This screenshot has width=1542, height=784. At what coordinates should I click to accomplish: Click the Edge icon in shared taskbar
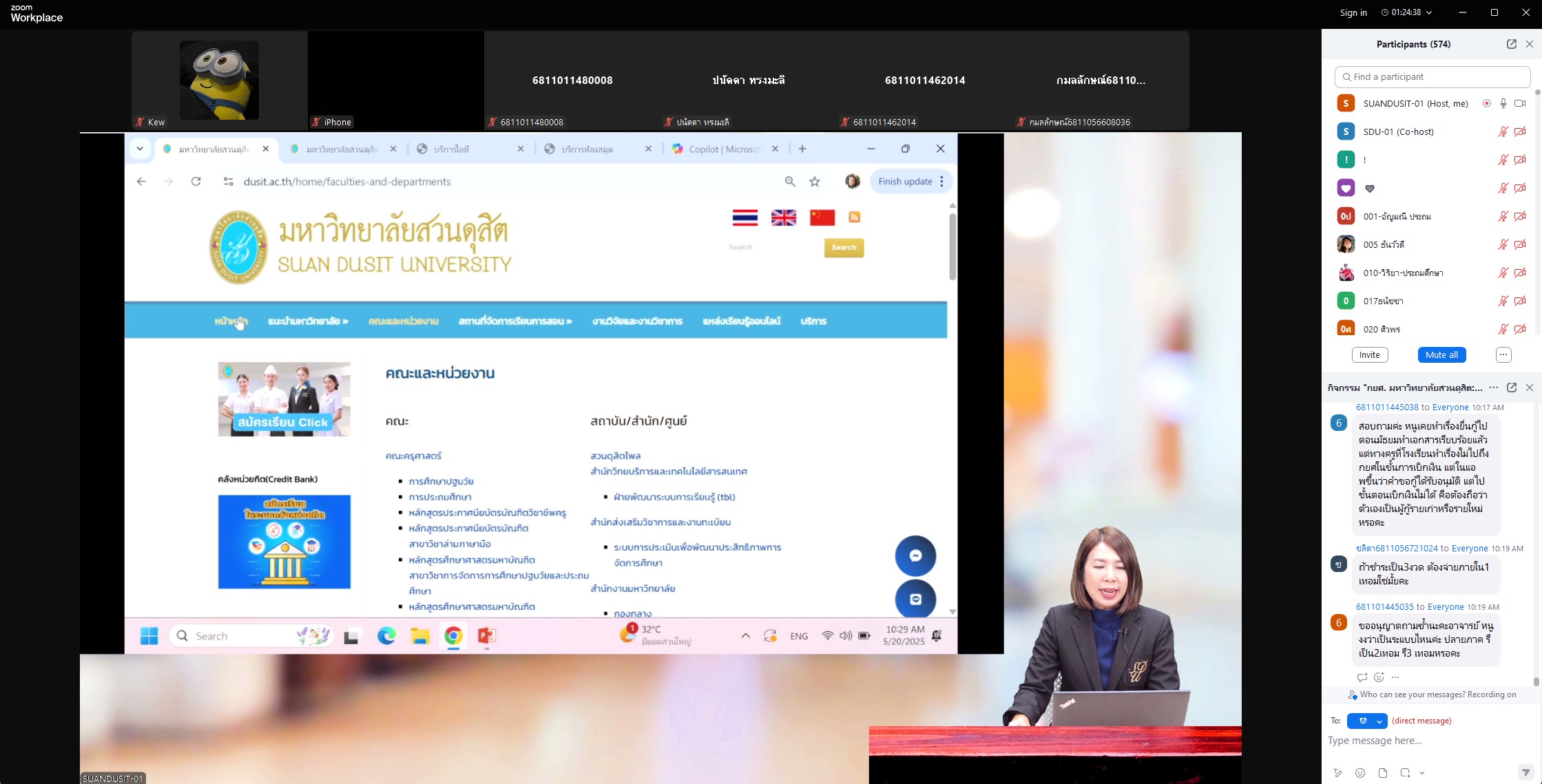point(386,636)
